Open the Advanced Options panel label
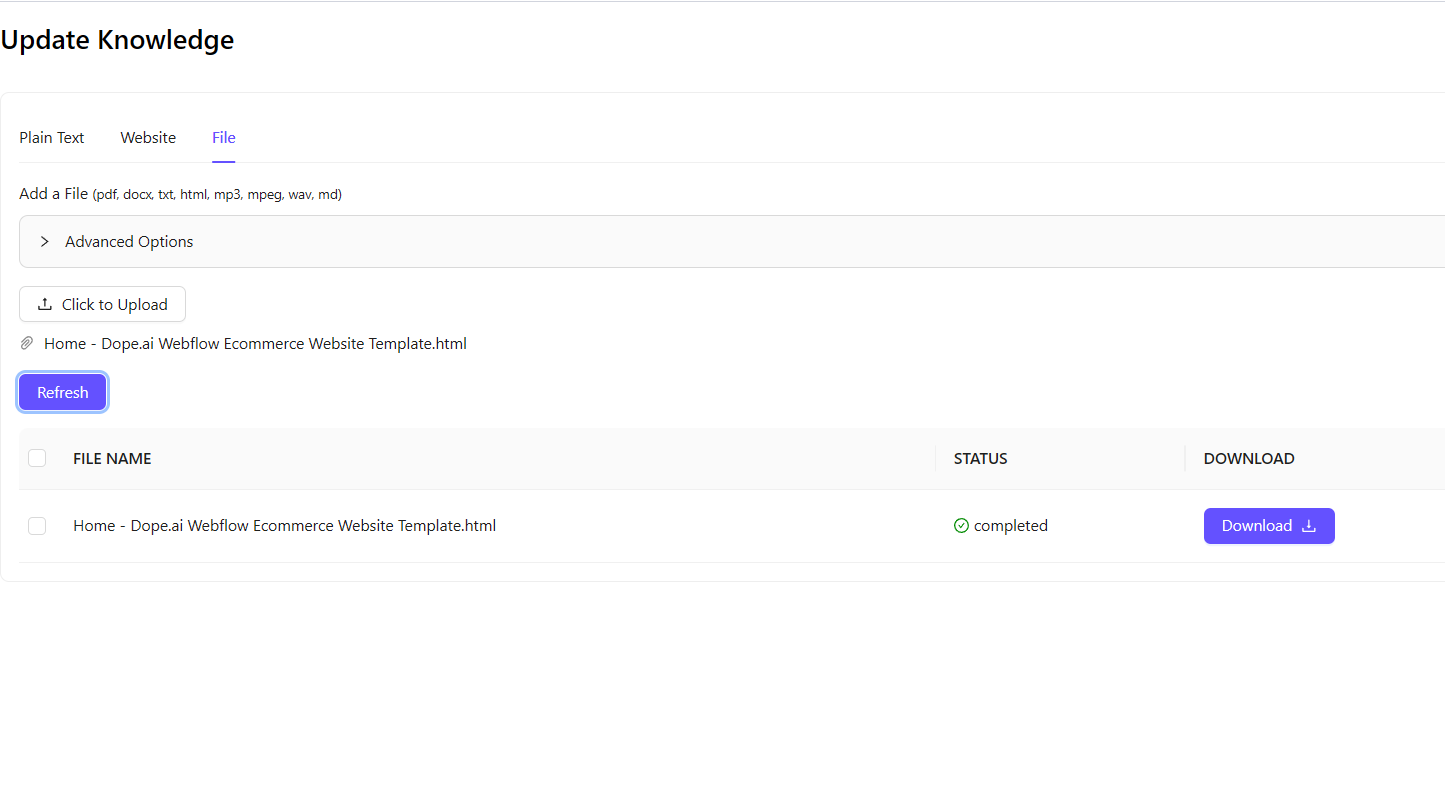This screenshot has width=1445, height=805. coord(129,242)
